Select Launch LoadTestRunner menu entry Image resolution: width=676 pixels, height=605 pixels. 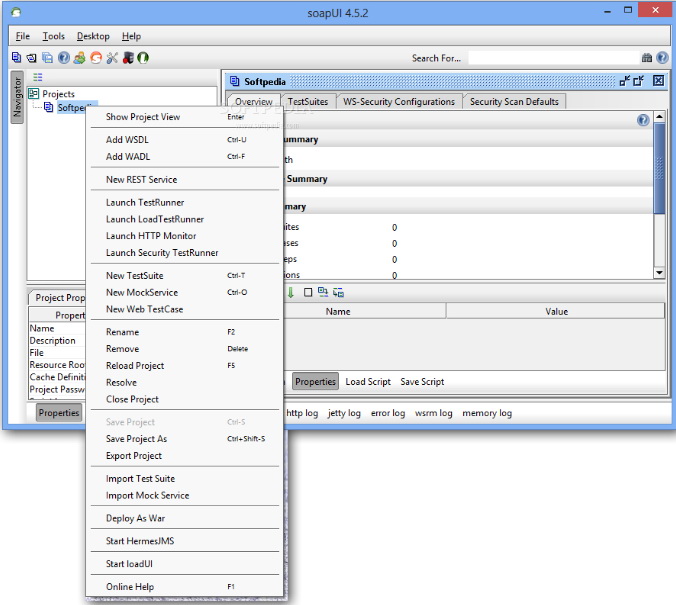click(x=185, y=219)
